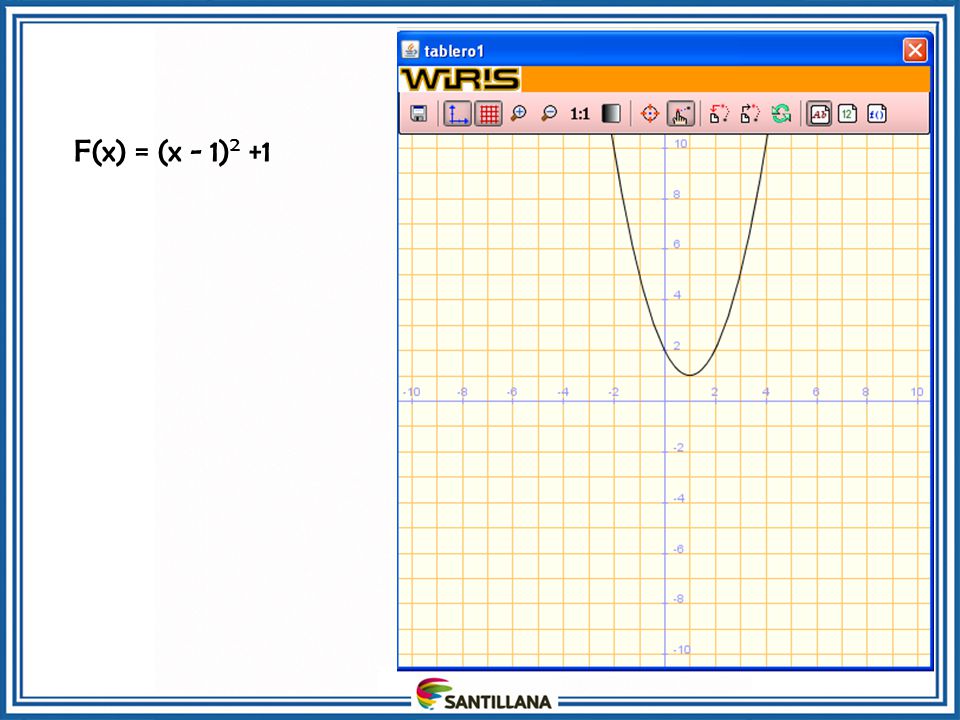Click the parabola vertex on the graph
Viewport: 960px width, 720px height.
690,375
